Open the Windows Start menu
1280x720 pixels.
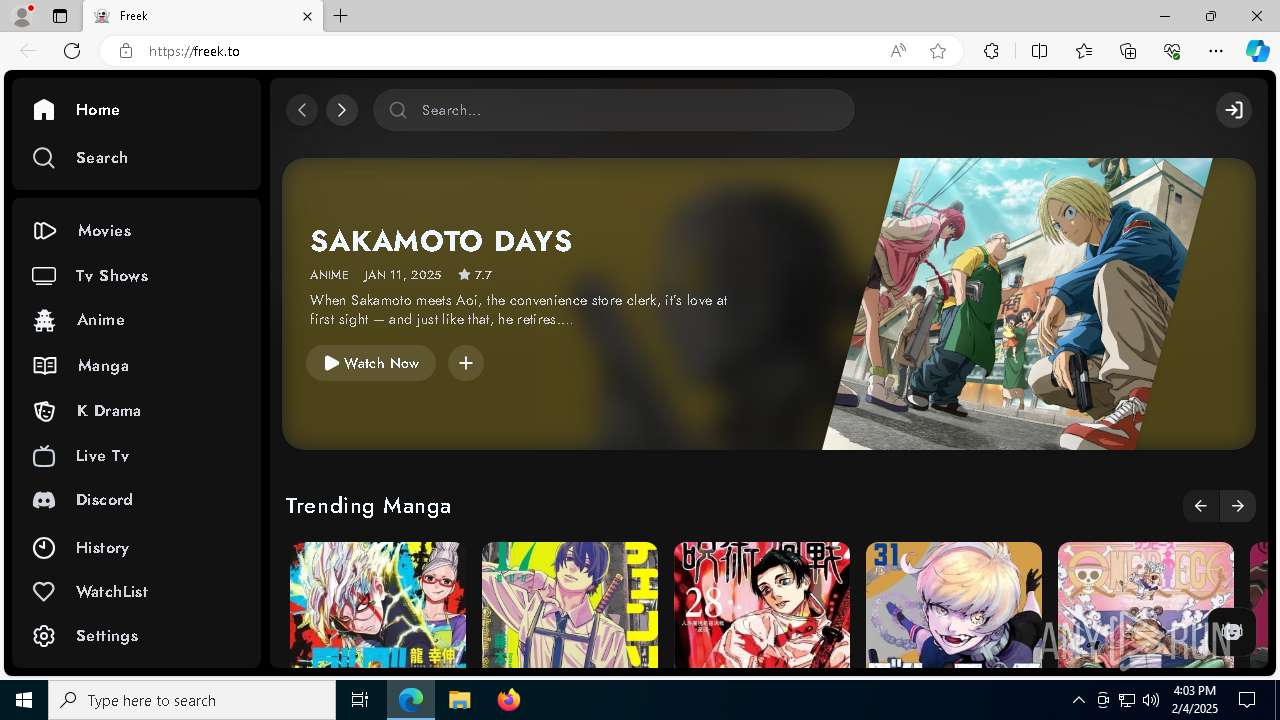tap(24, 700)
